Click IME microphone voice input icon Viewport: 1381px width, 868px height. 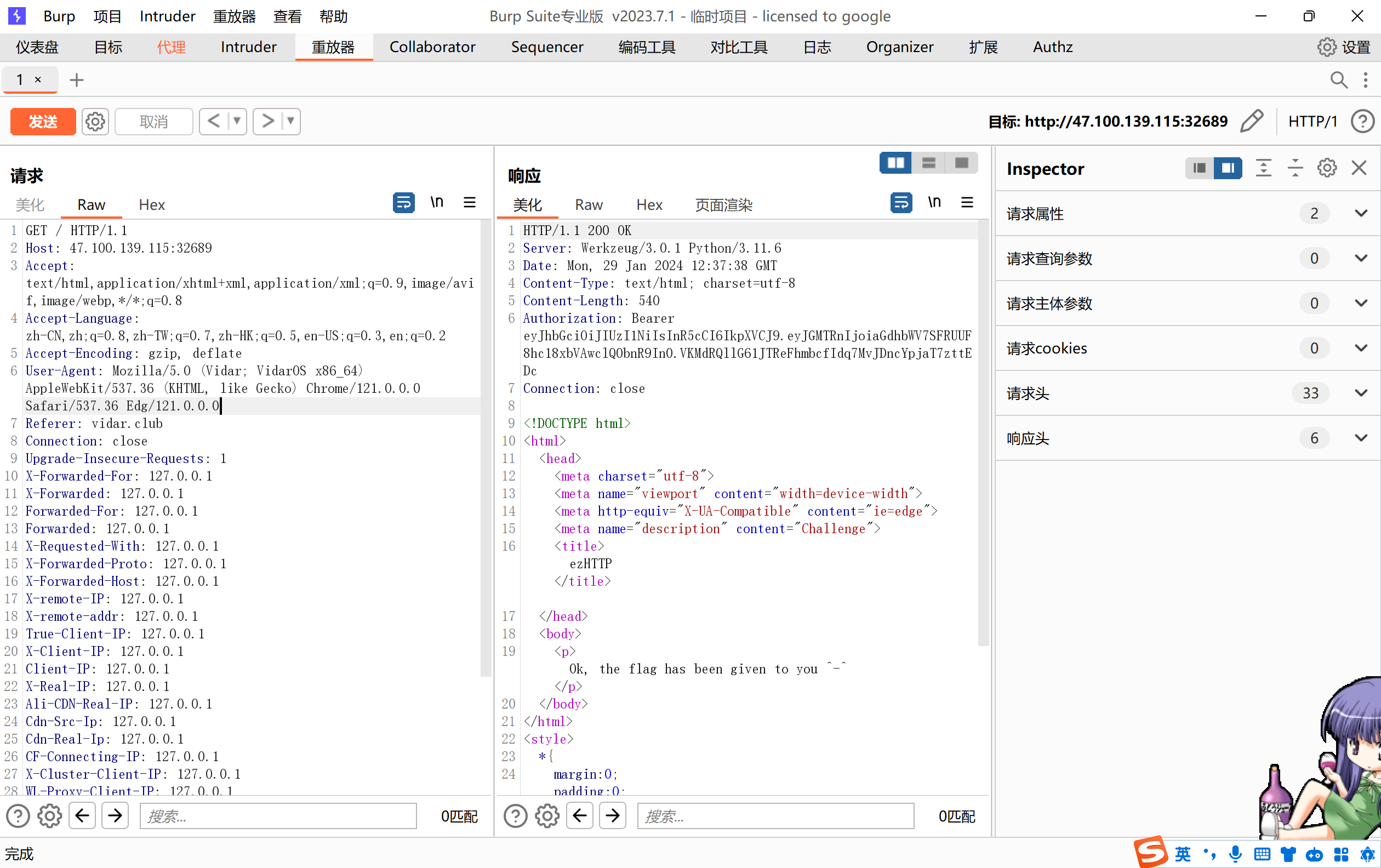tap(1236, 854)
